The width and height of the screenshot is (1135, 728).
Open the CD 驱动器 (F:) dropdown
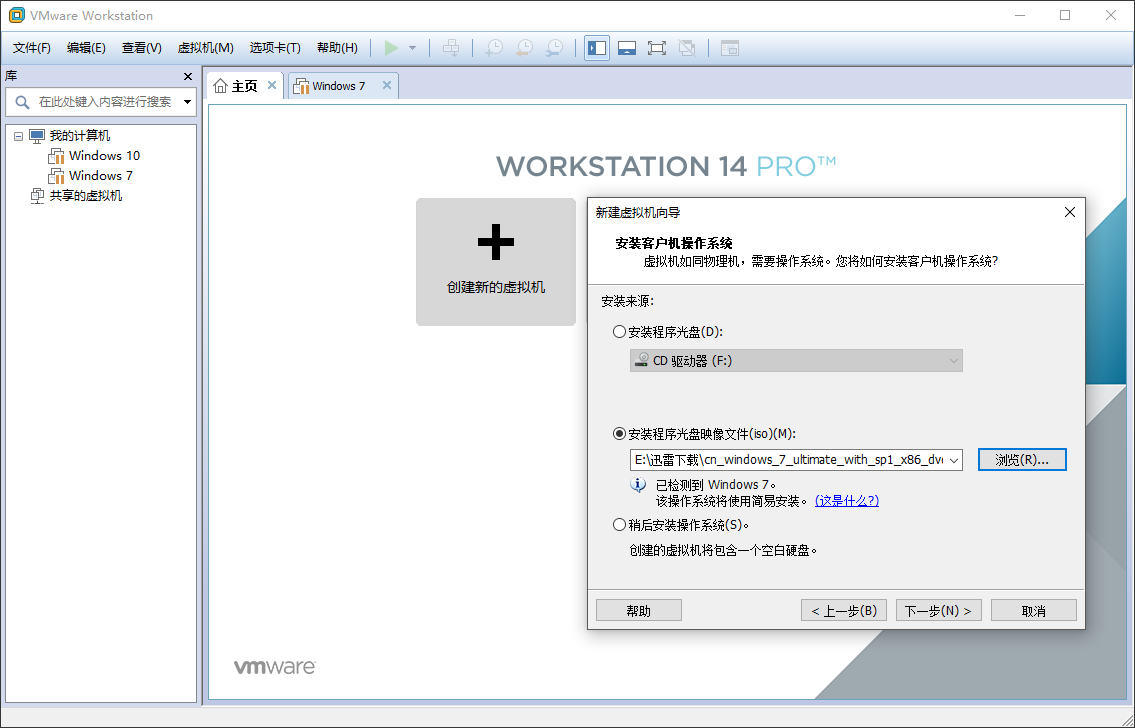(796, 360)
